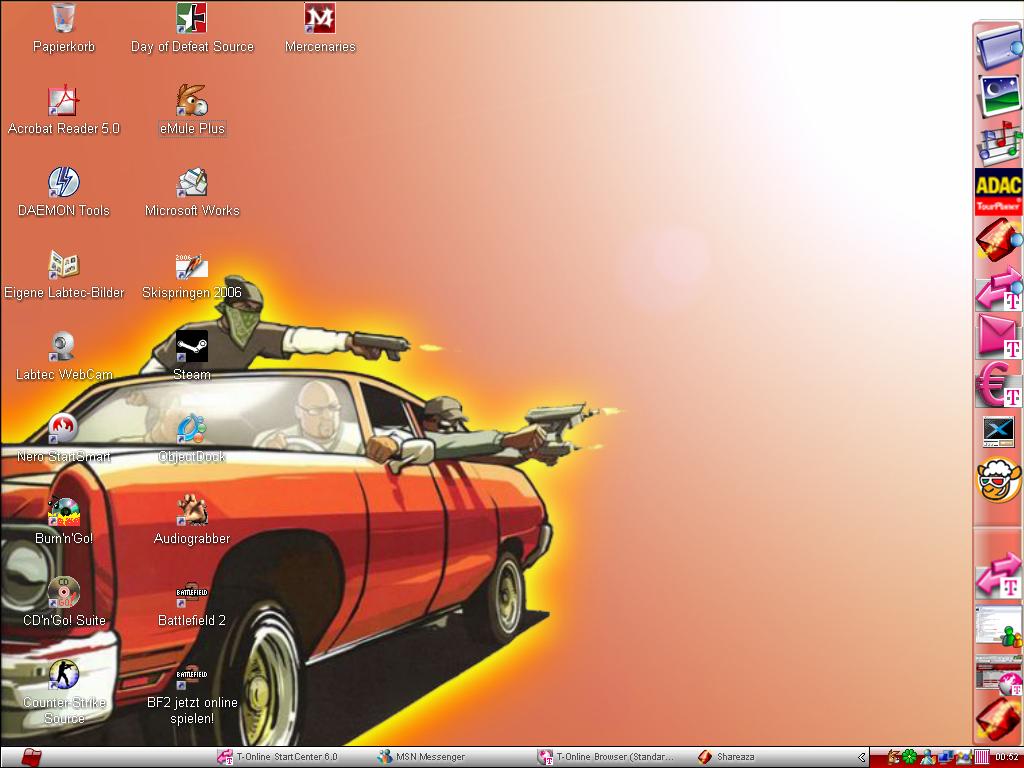Expand hidden tray icons with arrow
Image resolution: width=1024 pixels, height=768 pixels.
861,758
